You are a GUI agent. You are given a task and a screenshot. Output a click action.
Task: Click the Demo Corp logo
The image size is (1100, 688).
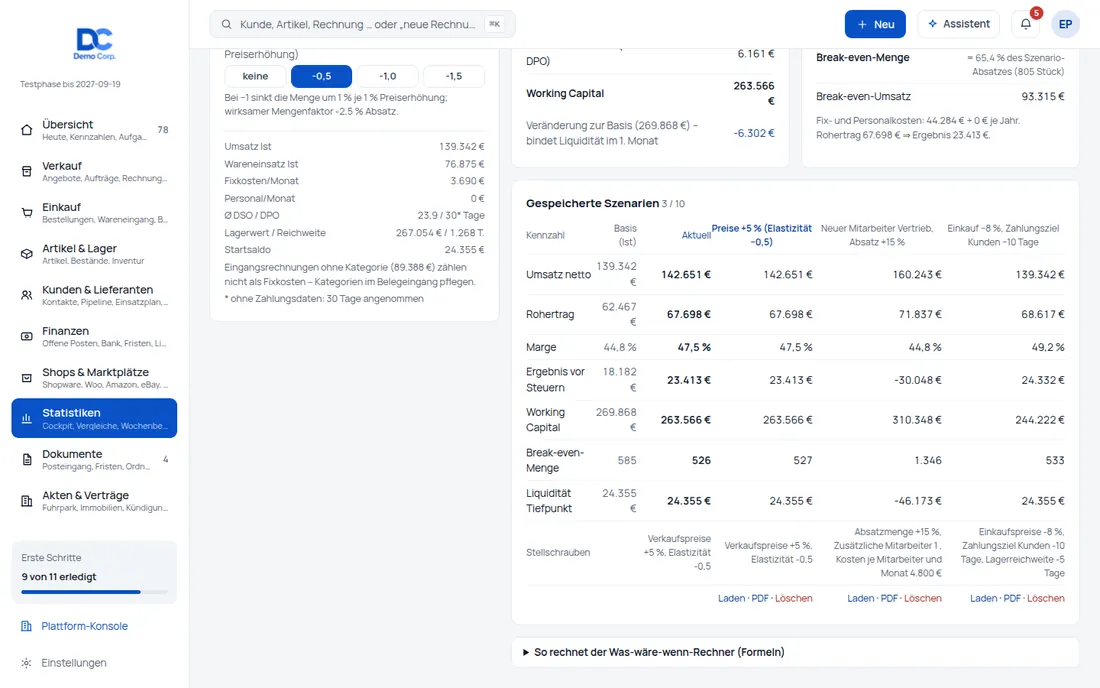click(94, 43)
